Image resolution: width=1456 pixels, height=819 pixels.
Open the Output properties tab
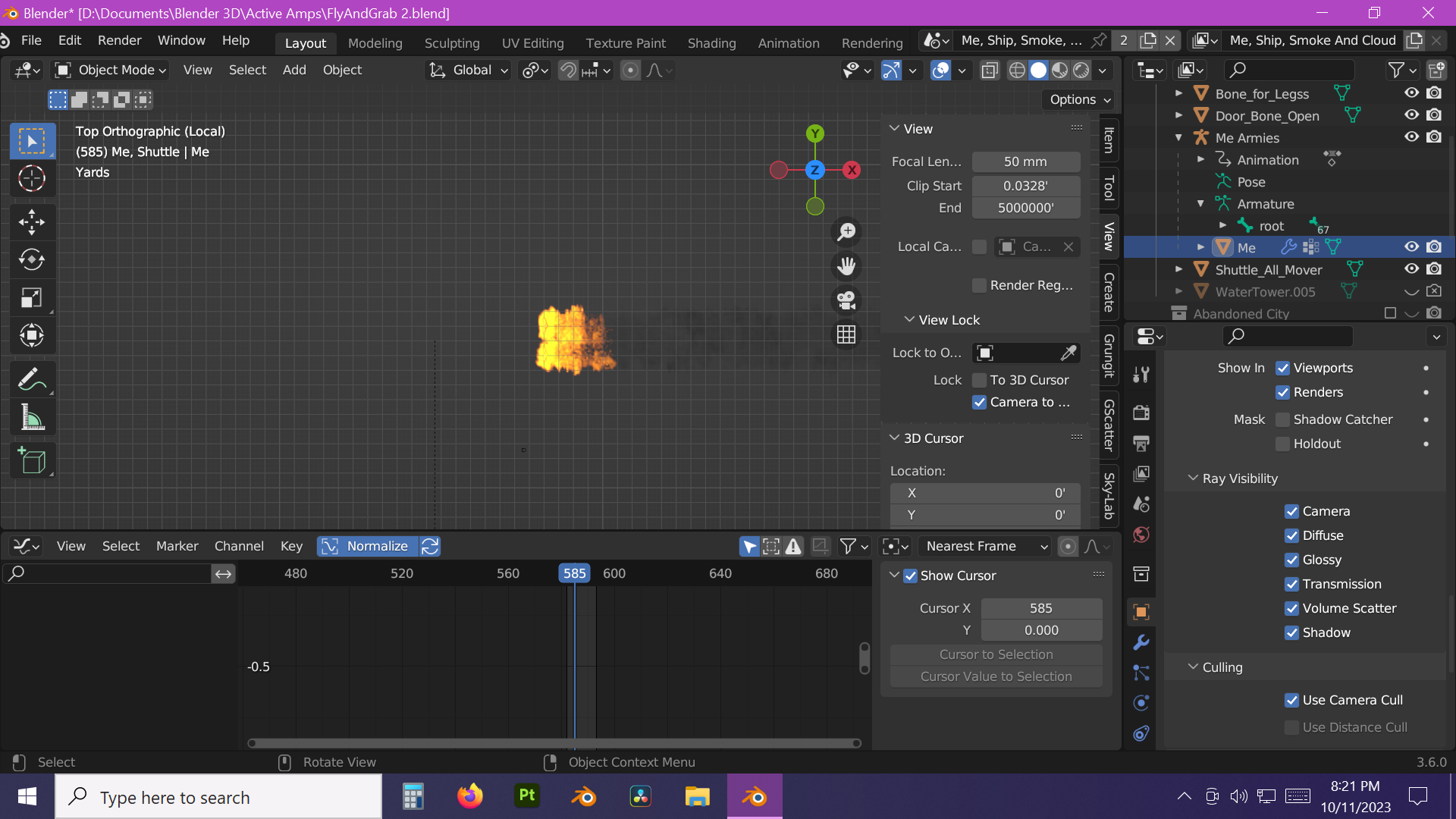pyautogui.click(x=1141, y=443)
